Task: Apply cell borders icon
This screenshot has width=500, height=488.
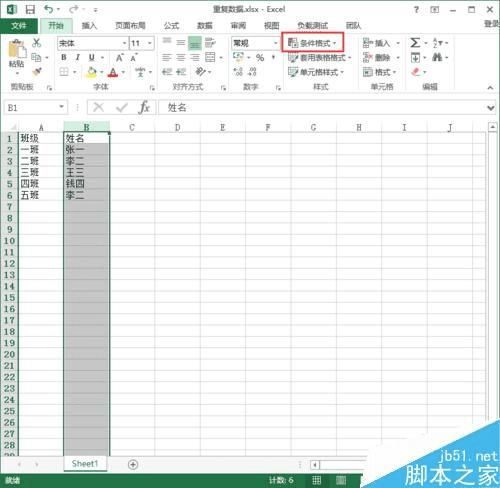Action: [64, 72]
